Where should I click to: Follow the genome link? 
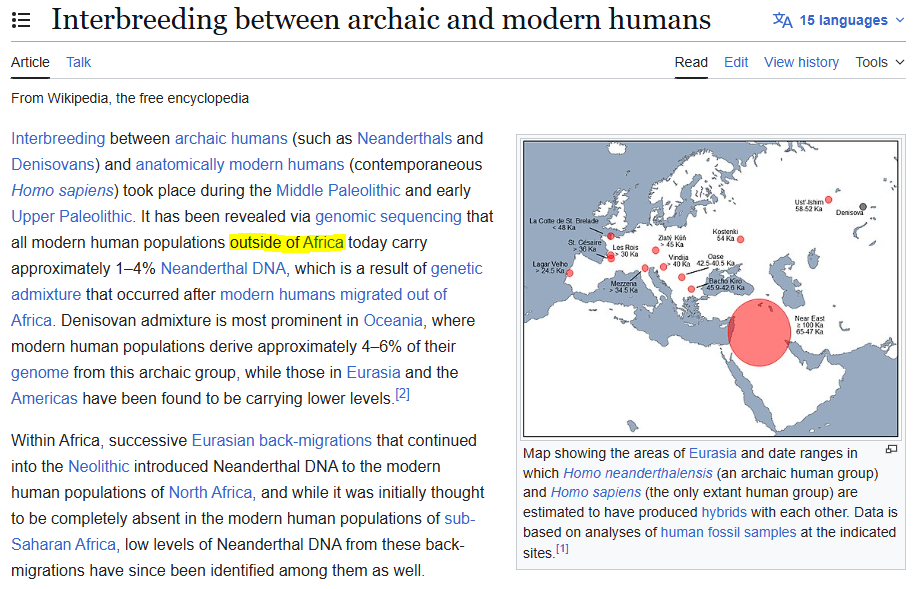click(40, 373)
